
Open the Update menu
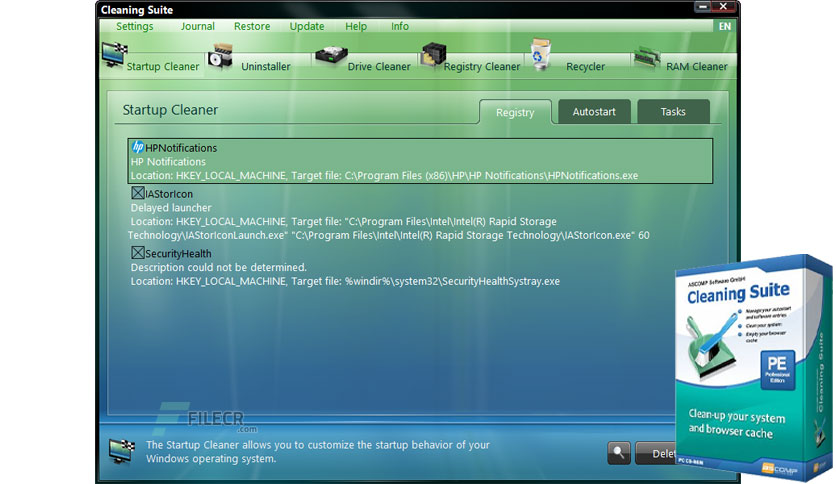click(307, 26)
